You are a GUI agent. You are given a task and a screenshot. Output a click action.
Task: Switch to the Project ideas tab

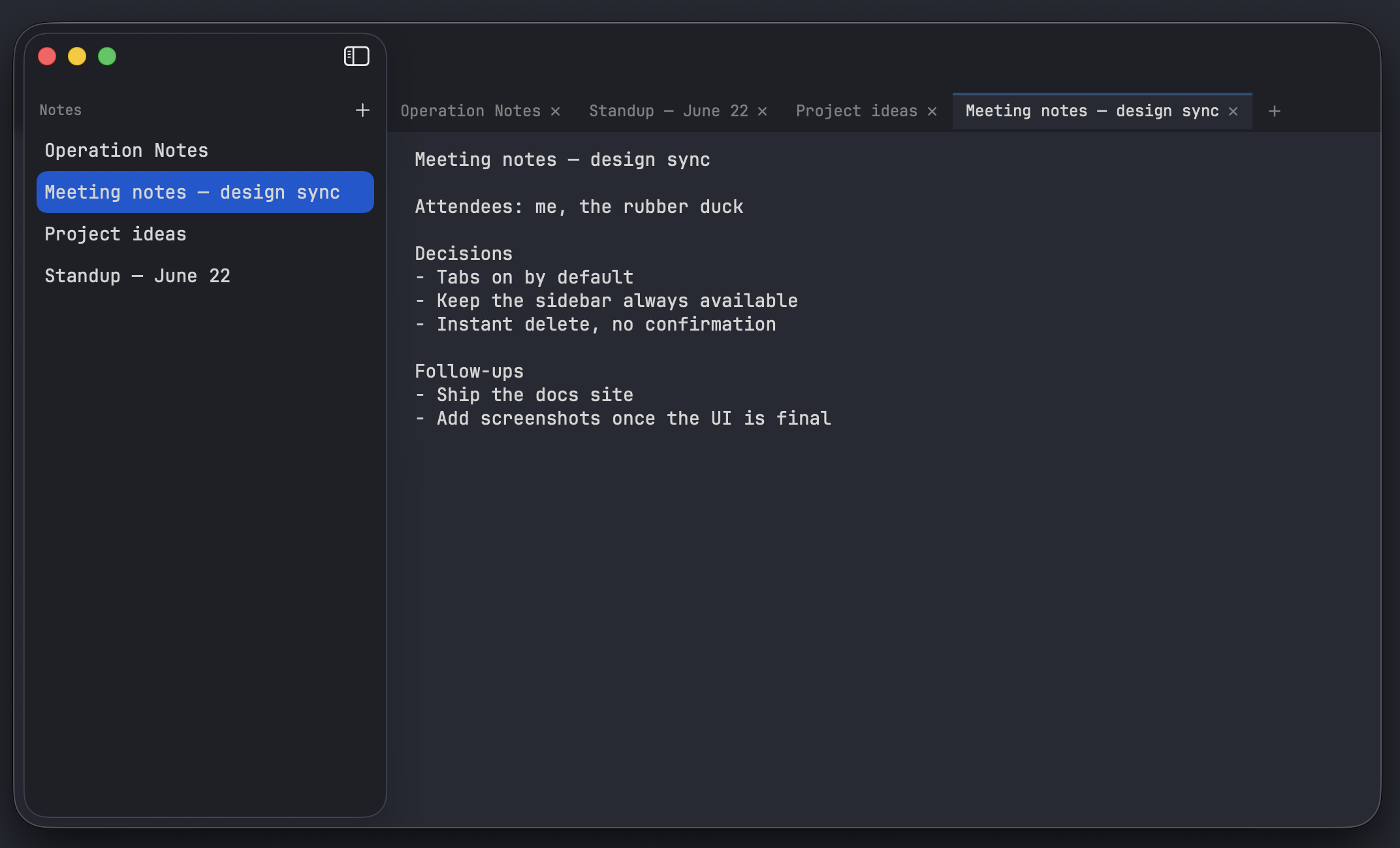856,111
